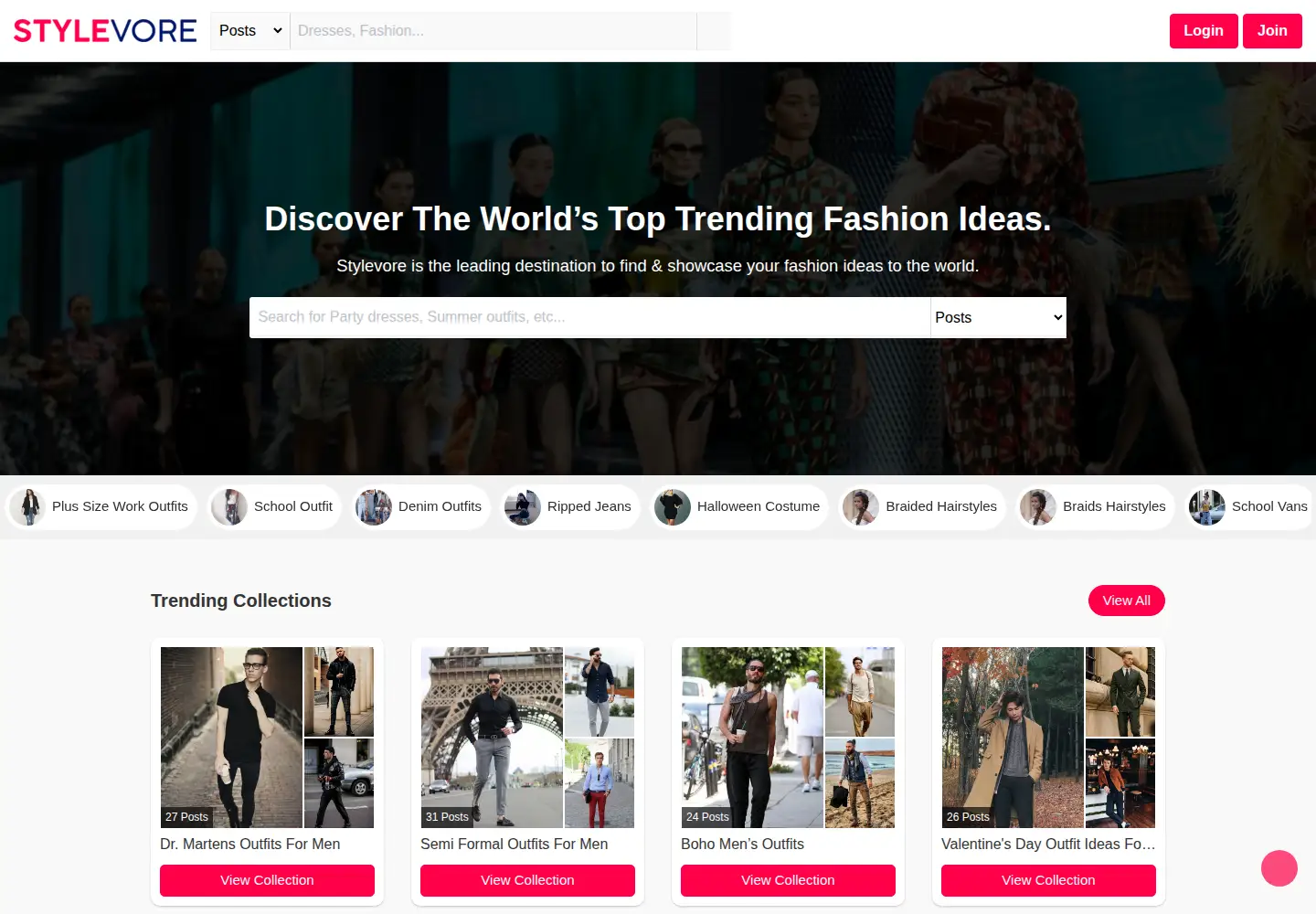The width and height of the screenshot is (1316, 914).
Task: Click the Braids Hairstyles avatar
Action: [x=1038, y=506]
